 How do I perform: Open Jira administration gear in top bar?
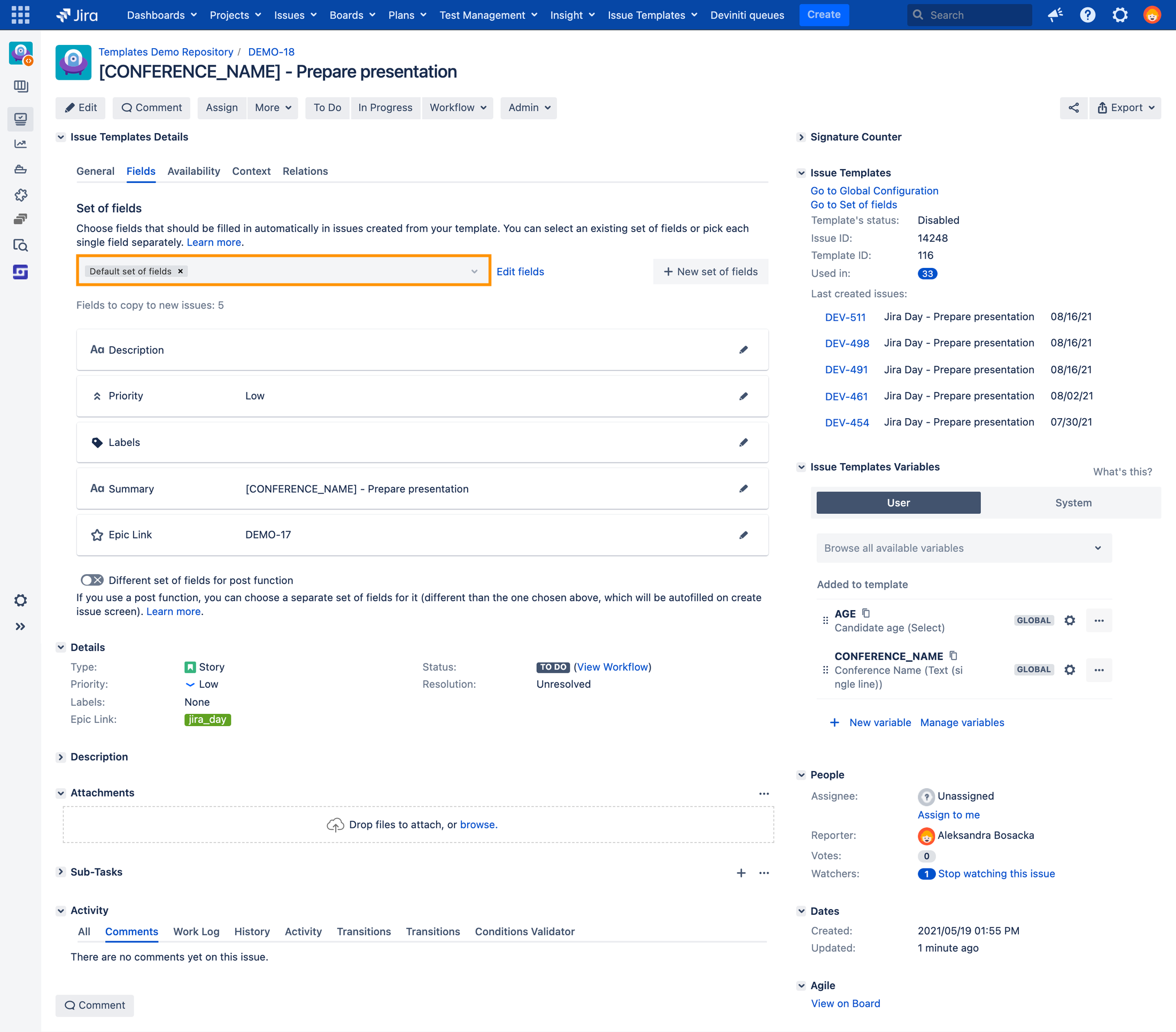pos(1120,15)
